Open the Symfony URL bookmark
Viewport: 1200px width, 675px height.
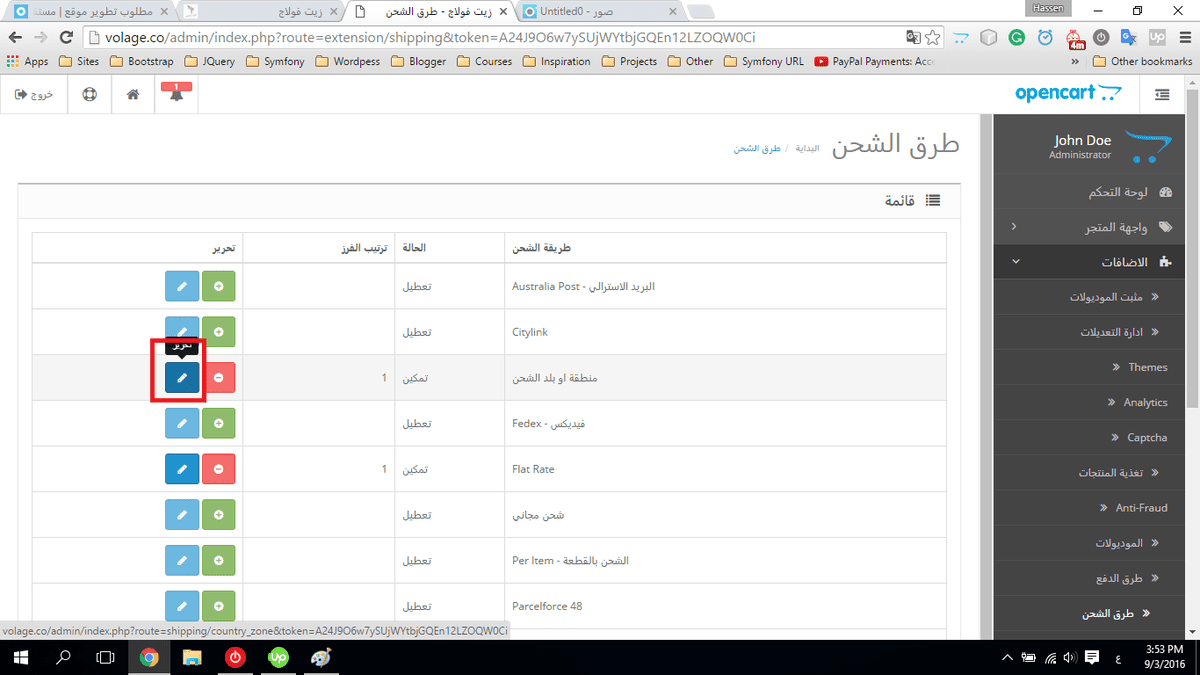(x=763, y=61)
